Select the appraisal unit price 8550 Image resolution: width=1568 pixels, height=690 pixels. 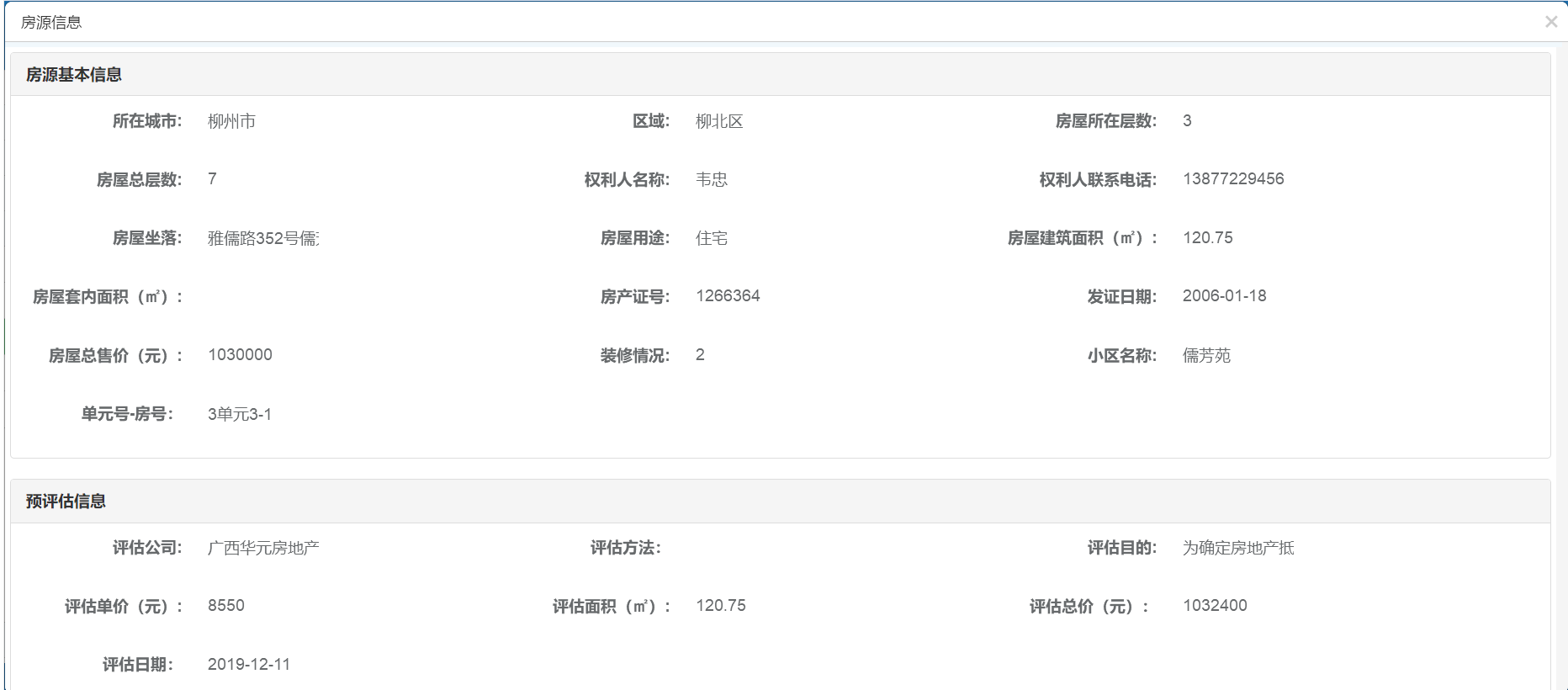[226, 606]
